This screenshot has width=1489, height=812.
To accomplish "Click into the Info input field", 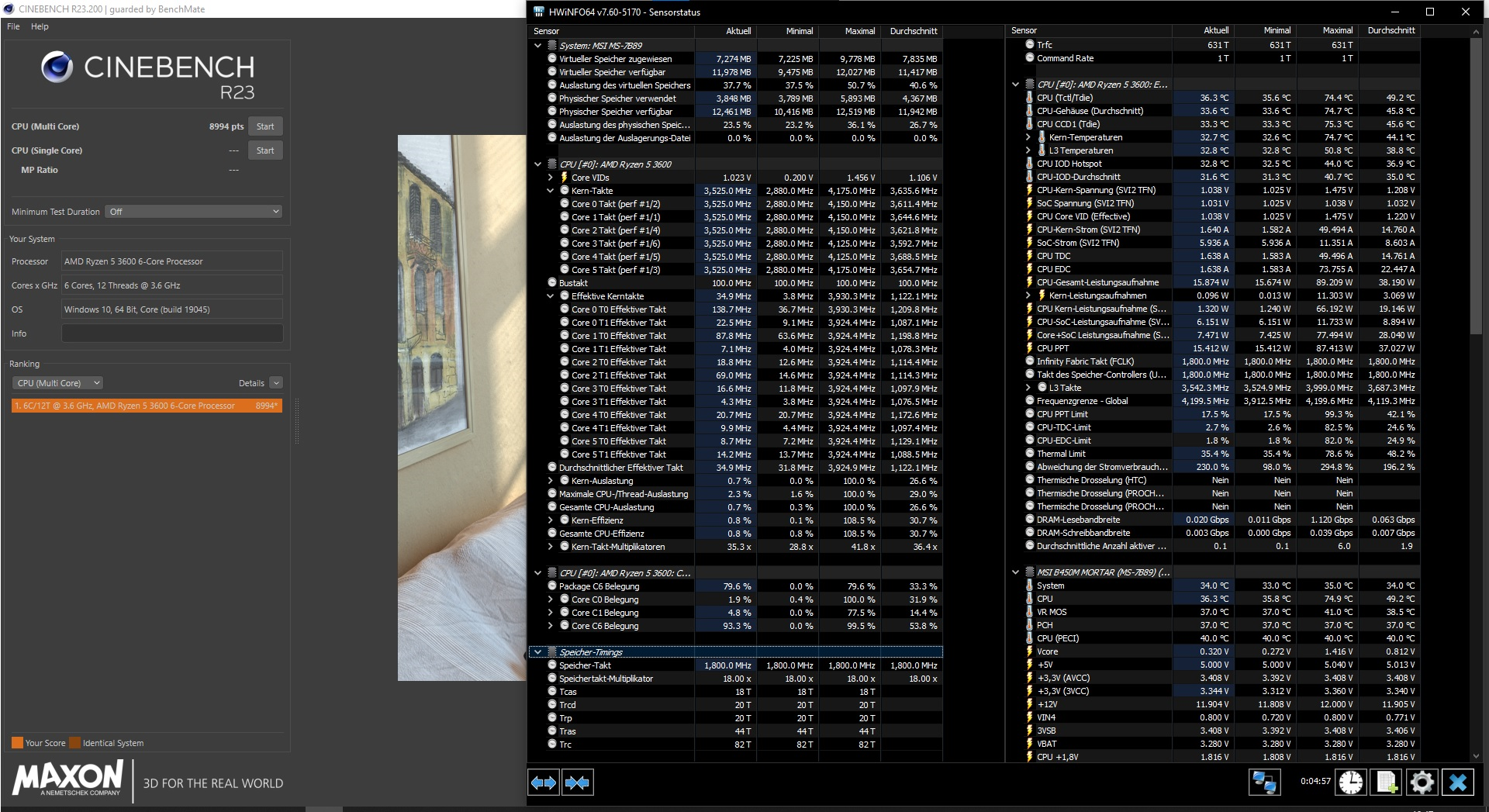I will pyautogui.click(x=172, y=333).
